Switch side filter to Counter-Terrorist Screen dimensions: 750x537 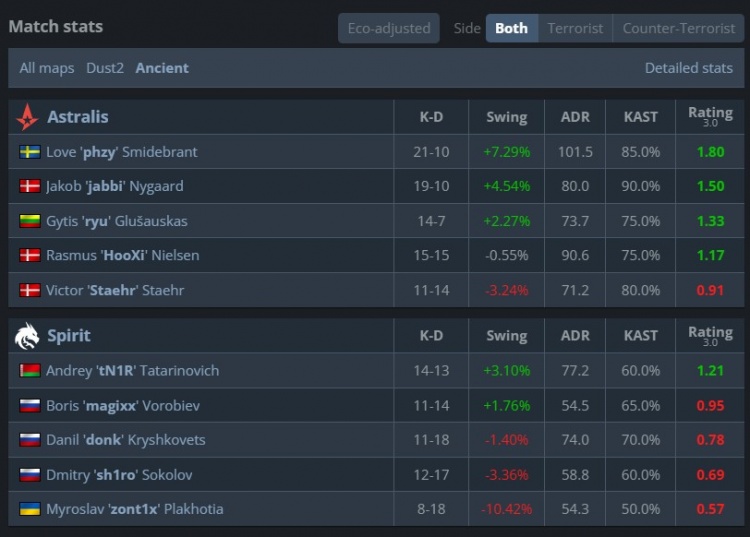[x=678, y=28]
